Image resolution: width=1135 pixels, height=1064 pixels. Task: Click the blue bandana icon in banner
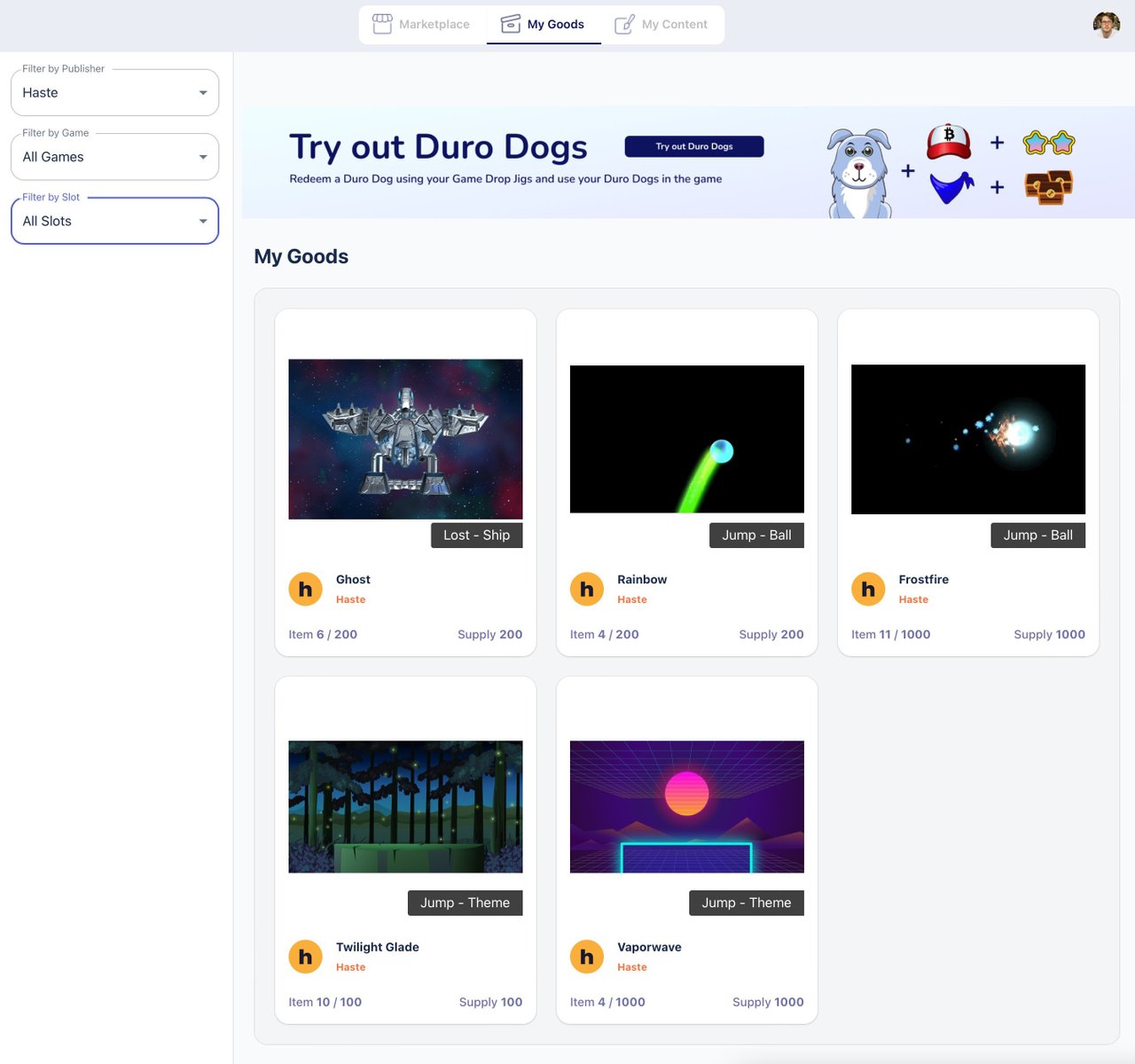tap(951, 187)
